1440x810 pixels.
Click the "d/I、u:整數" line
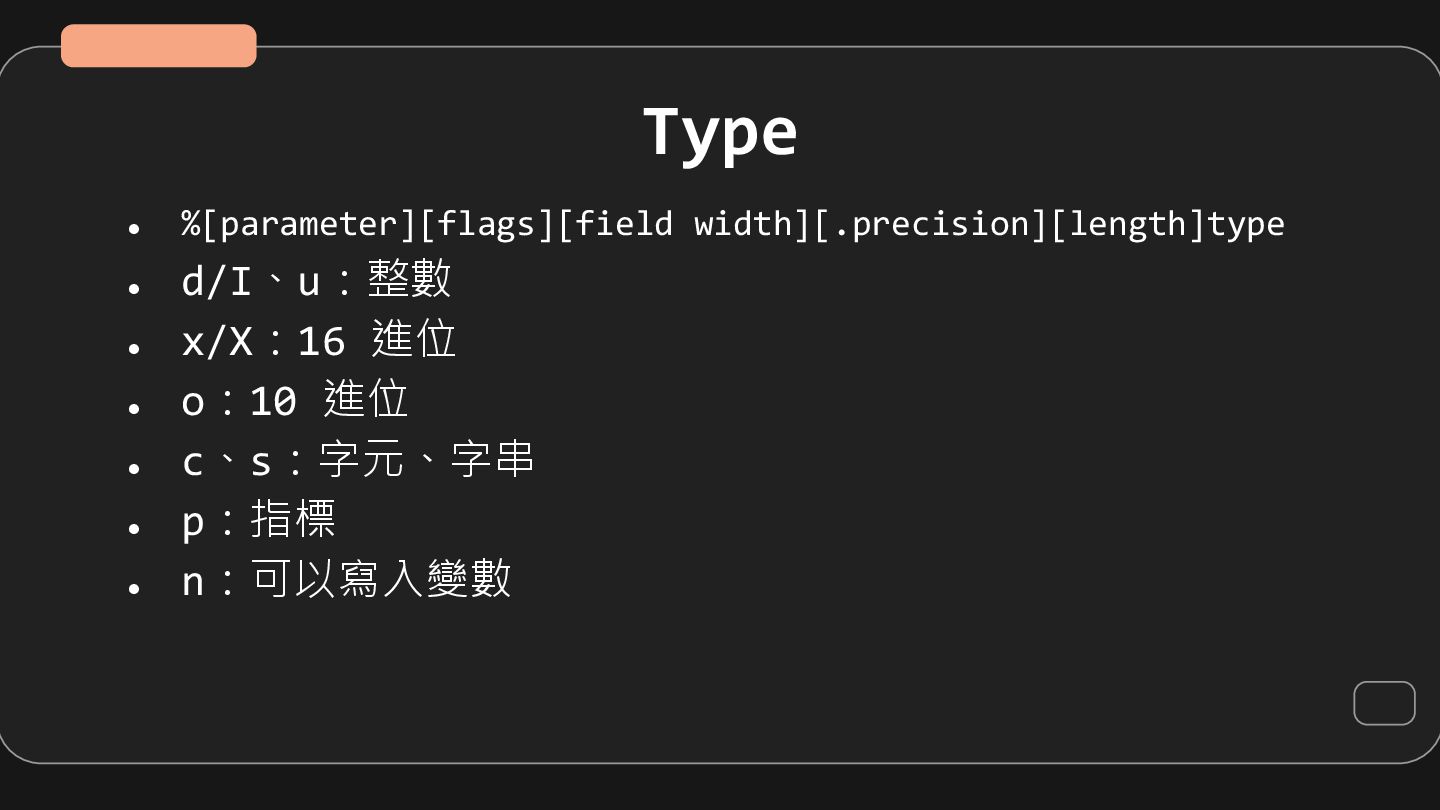(316, 280)
